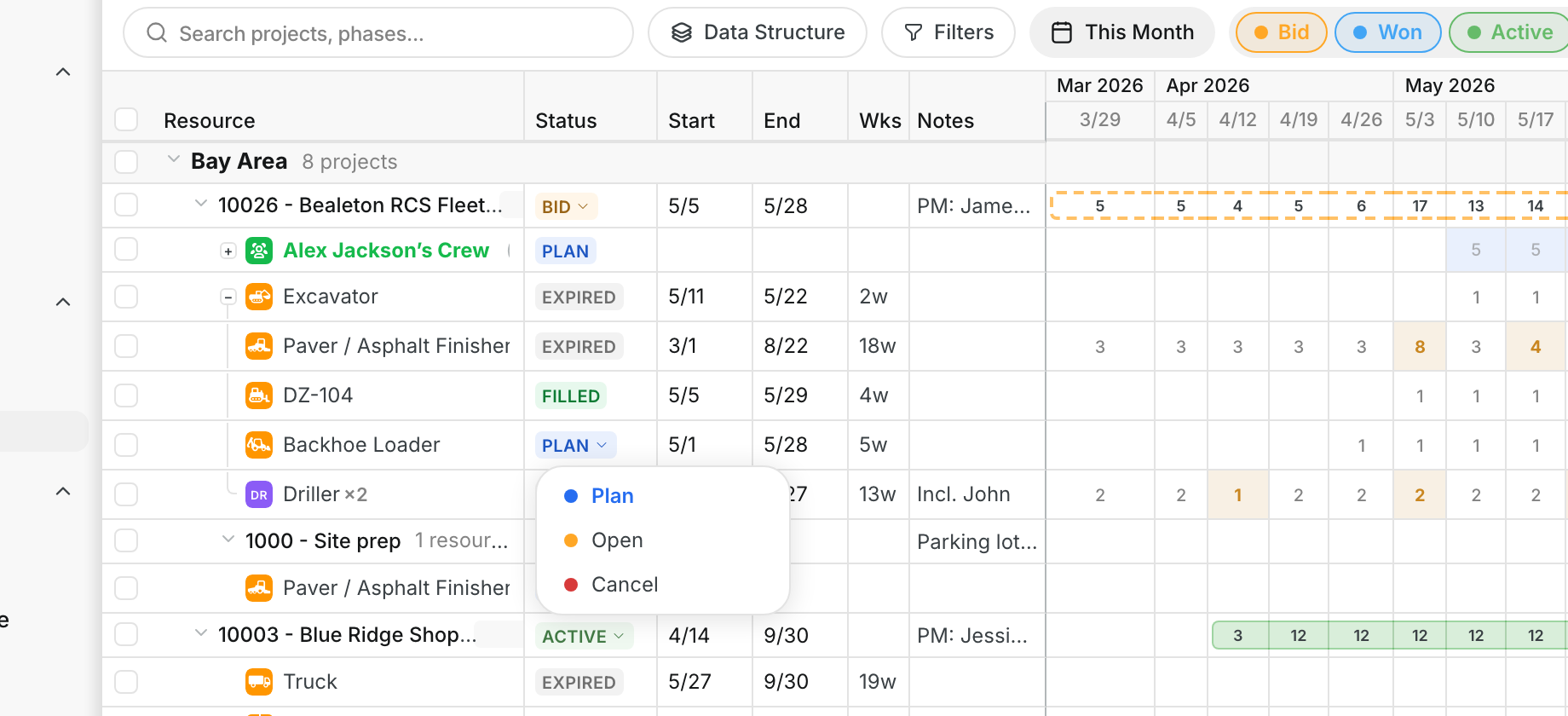Check the Truck row checkbox
Screen dimensions: 1568x716
[126, 682]
